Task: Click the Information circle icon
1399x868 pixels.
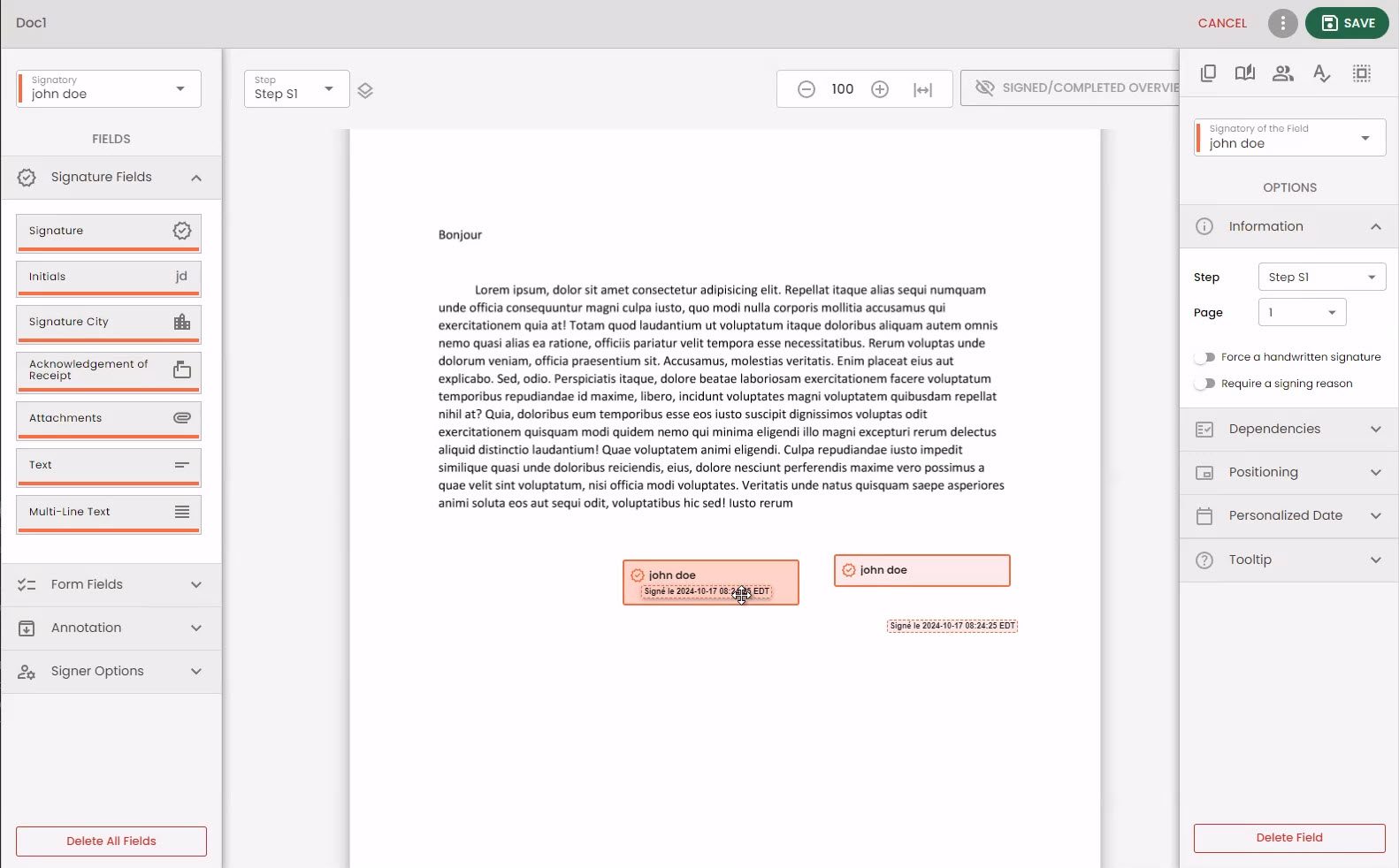Action: tap(1204, 226)
